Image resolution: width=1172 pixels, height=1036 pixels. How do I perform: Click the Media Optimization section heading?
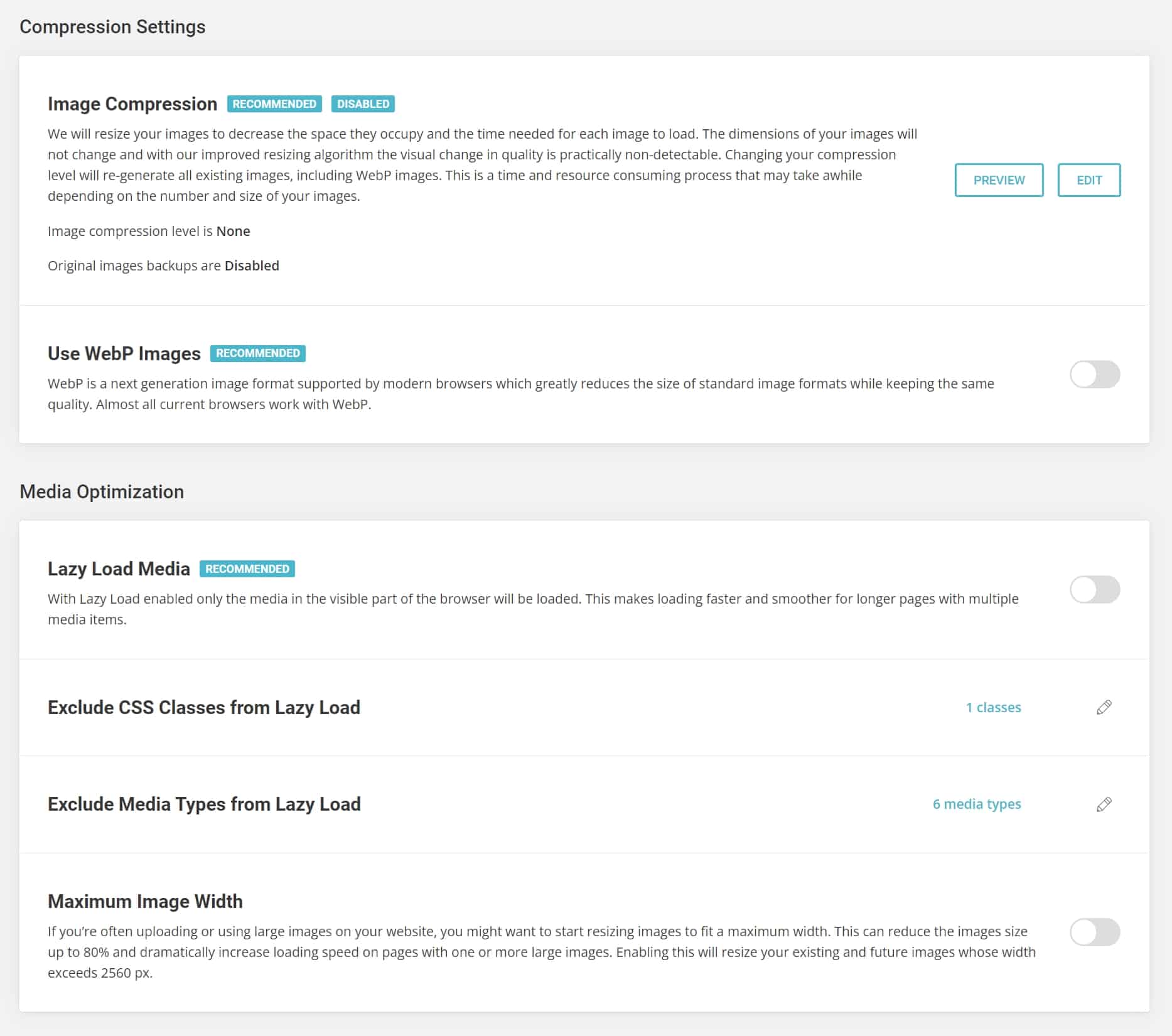tap(102, 491)
